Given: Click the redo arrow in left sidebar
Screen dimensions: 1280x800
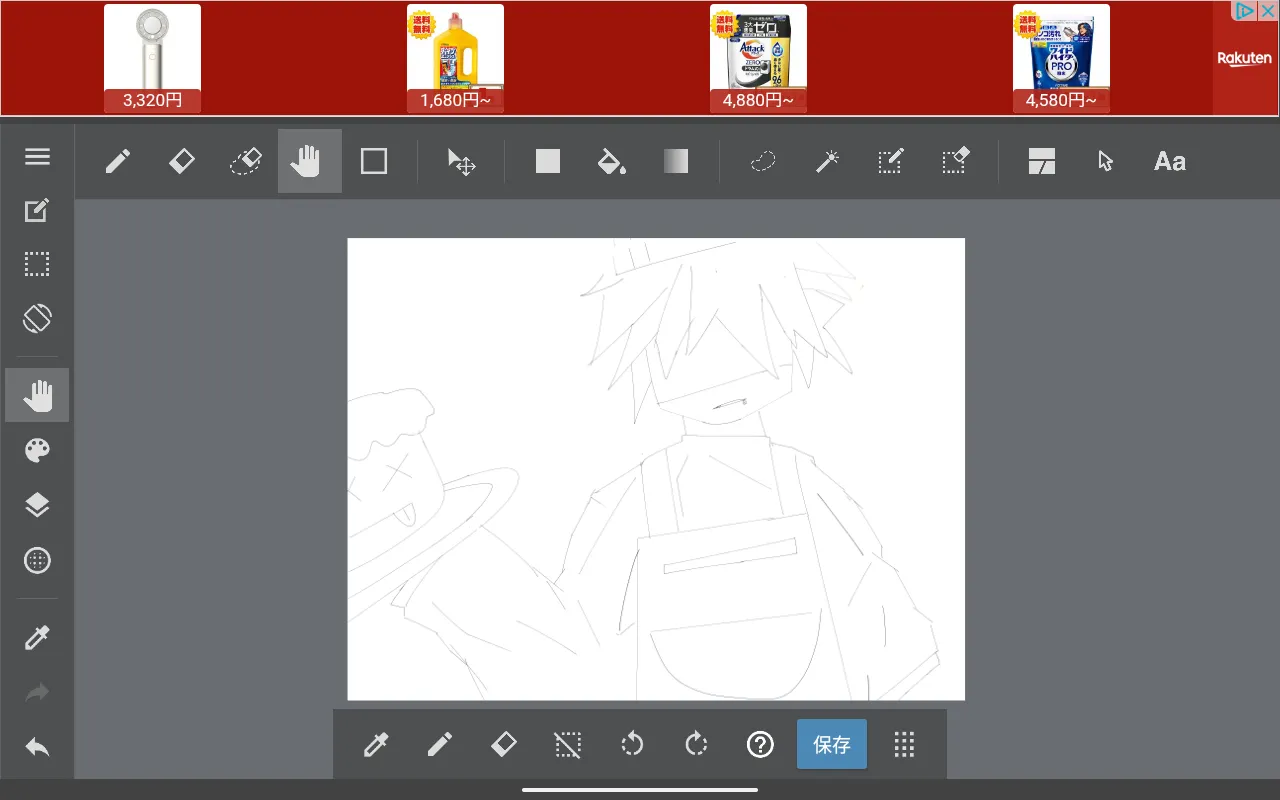Looking at the screenshot, I should point(37,692).
